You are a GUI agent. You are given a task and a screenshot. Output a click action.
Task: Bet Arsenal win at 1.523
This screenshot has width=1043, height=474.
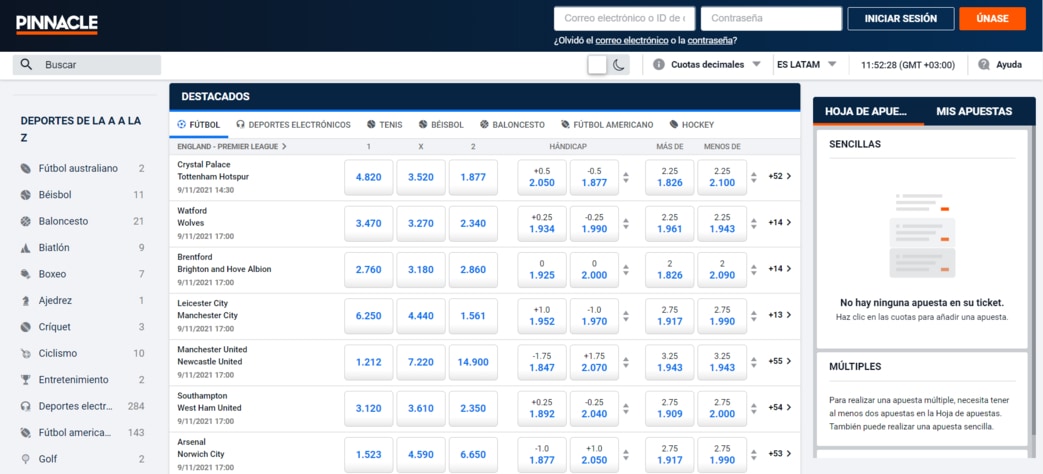pos(369,455)
